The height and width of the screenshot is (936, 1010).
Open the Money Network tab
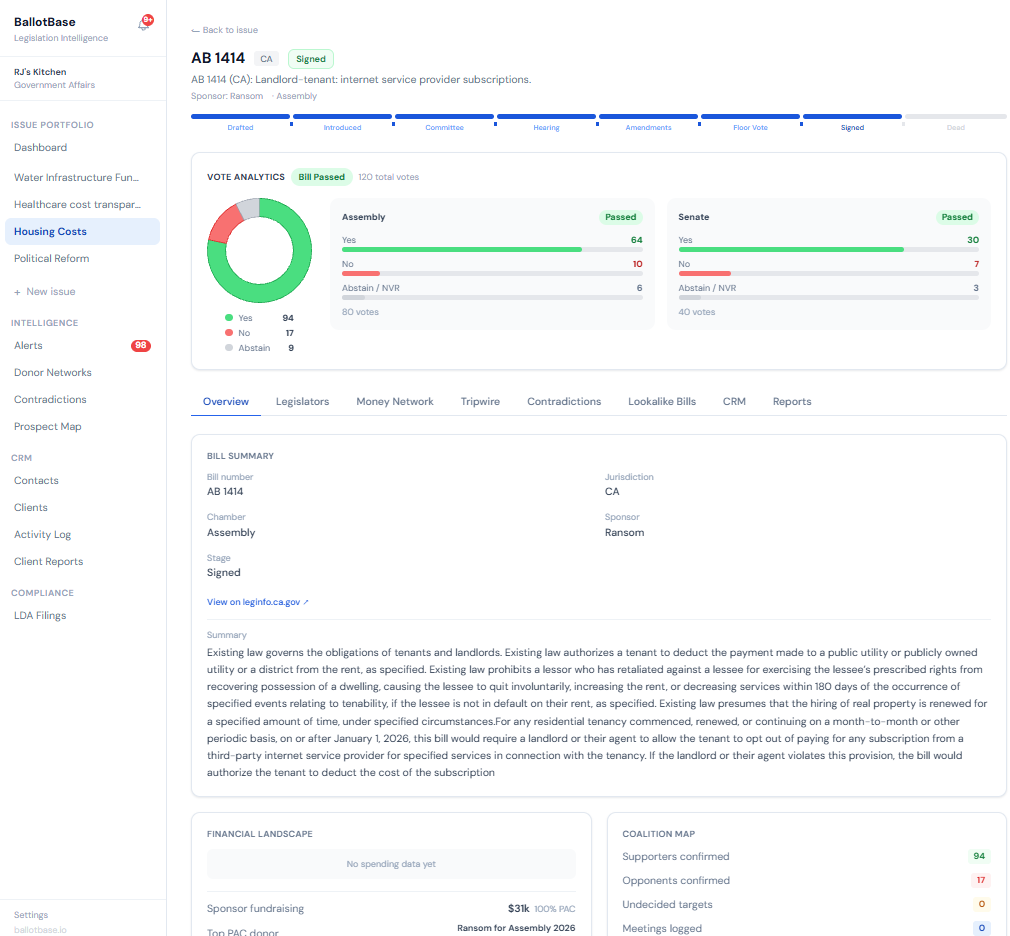click(x=395, y=401)
